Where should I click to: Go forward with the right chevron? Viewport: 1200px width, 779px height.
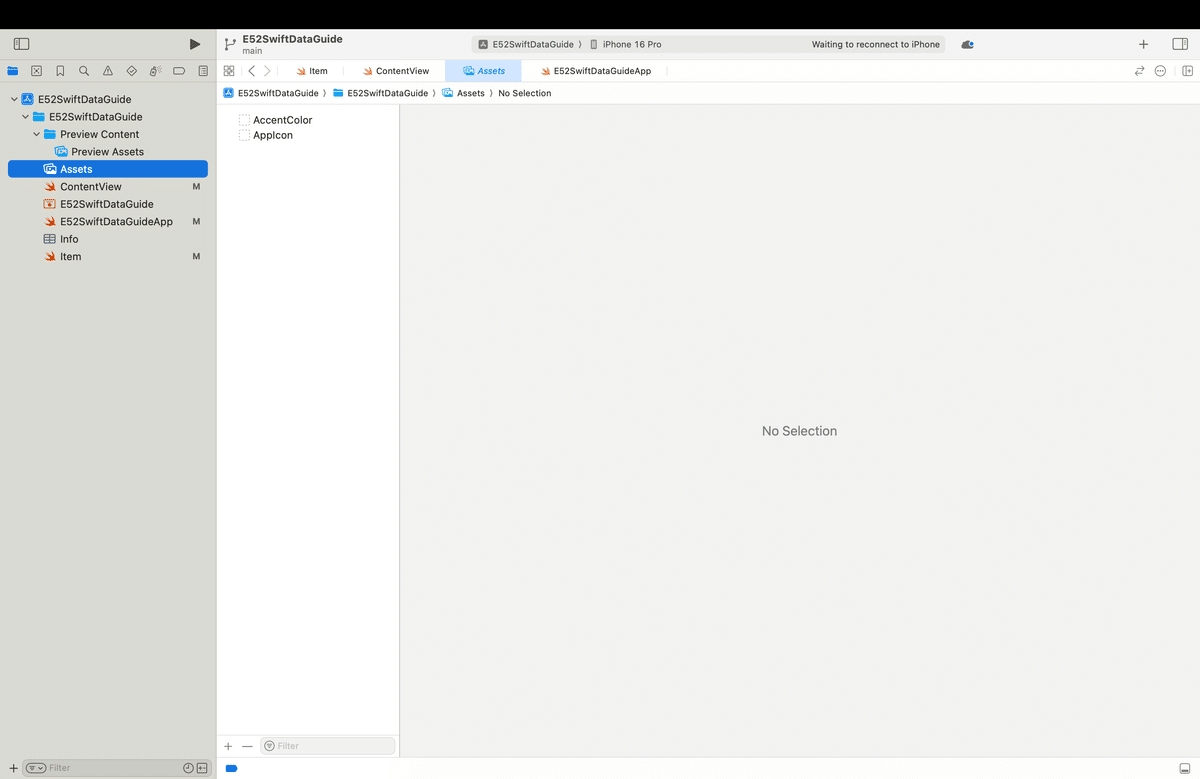[267, 71]
